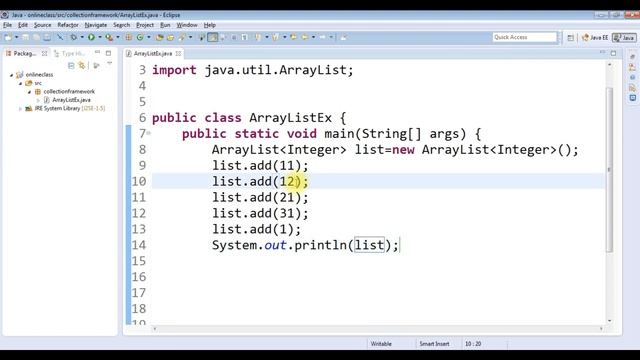Maximize the Package Explorer panel
Screen dimensions: 640x360
point(109,53)
